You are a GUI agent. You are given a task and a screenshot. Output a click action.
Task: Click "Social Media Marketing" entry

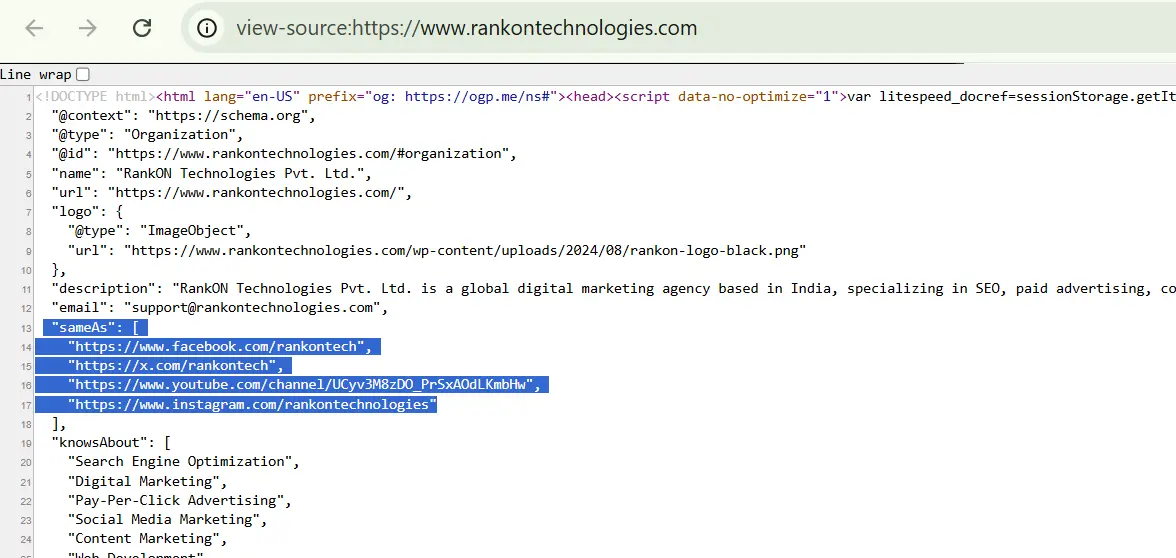point(167,520)
